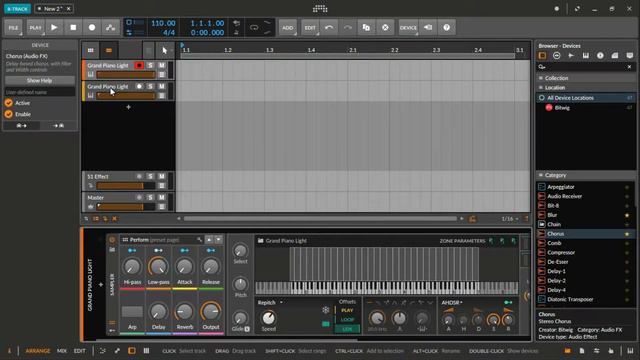
Task: Mute the first Grand Piano Light track
Action: click(162, 65)
